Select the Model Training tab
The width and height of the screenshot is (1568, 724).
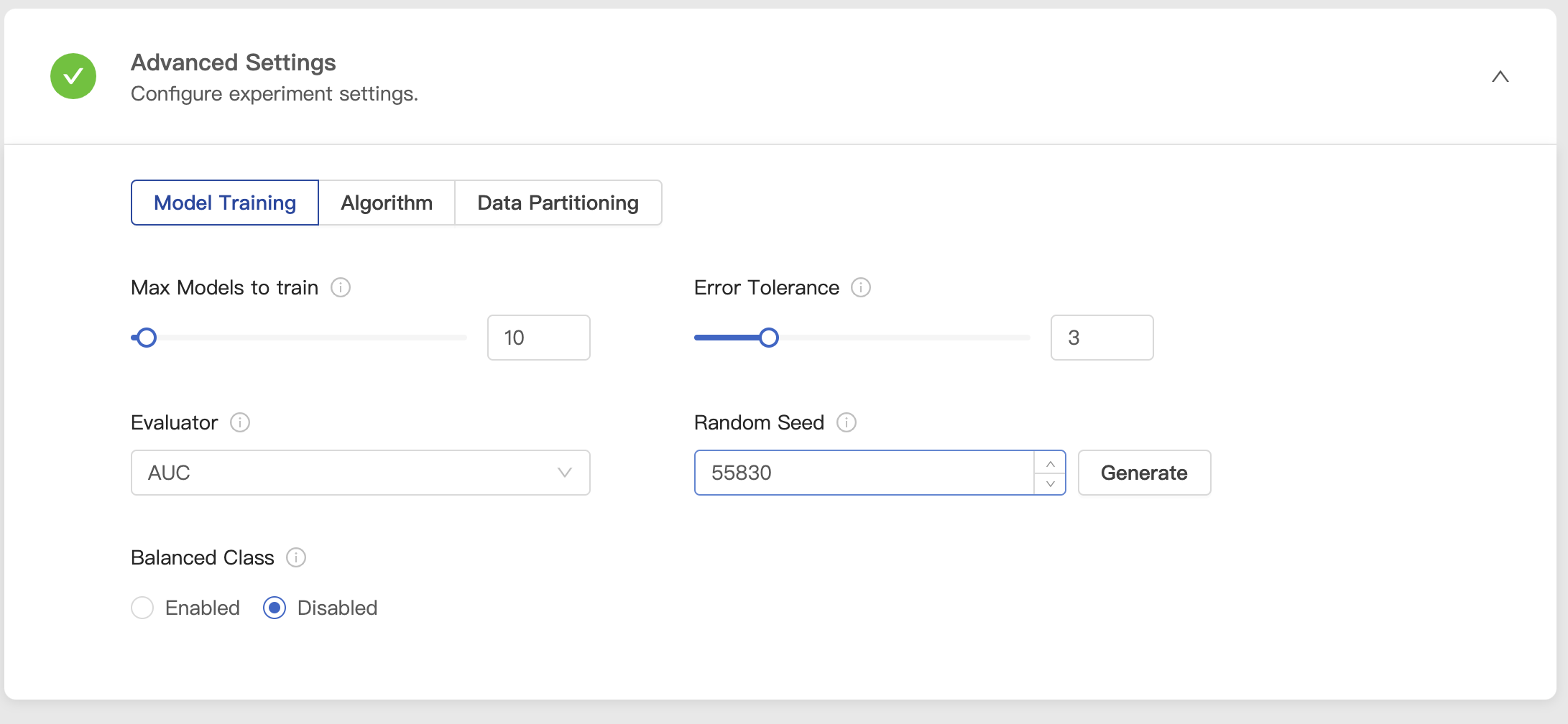click(225, 203)
